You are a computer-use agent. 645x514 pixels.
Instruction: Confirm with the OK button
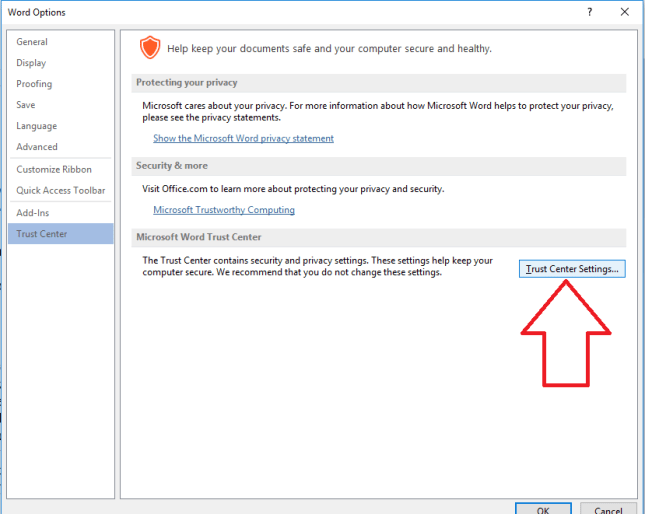[543, 508]
